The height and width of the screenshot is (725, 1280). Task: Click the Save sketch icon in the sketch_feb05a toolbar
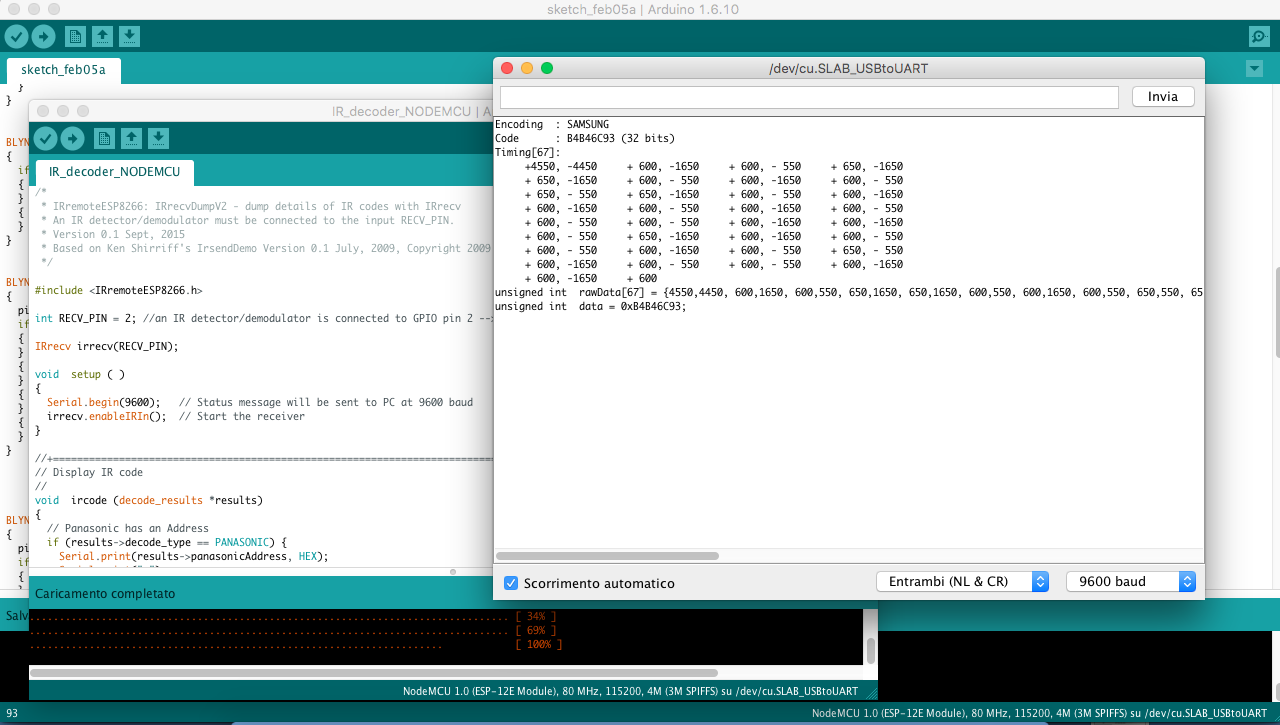pyautogui.click(x=129, y=37)
